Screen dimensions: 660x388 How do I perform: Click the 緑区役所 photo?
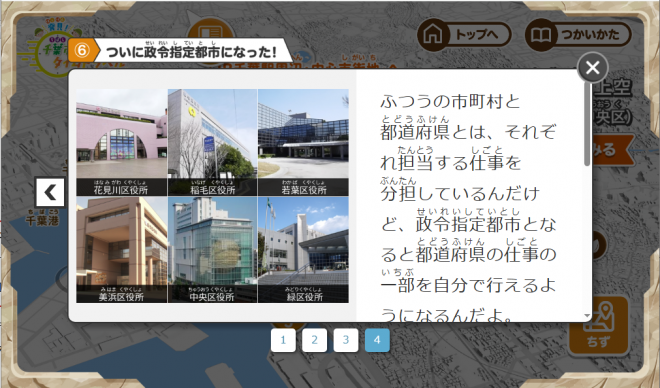coord(303,250)
